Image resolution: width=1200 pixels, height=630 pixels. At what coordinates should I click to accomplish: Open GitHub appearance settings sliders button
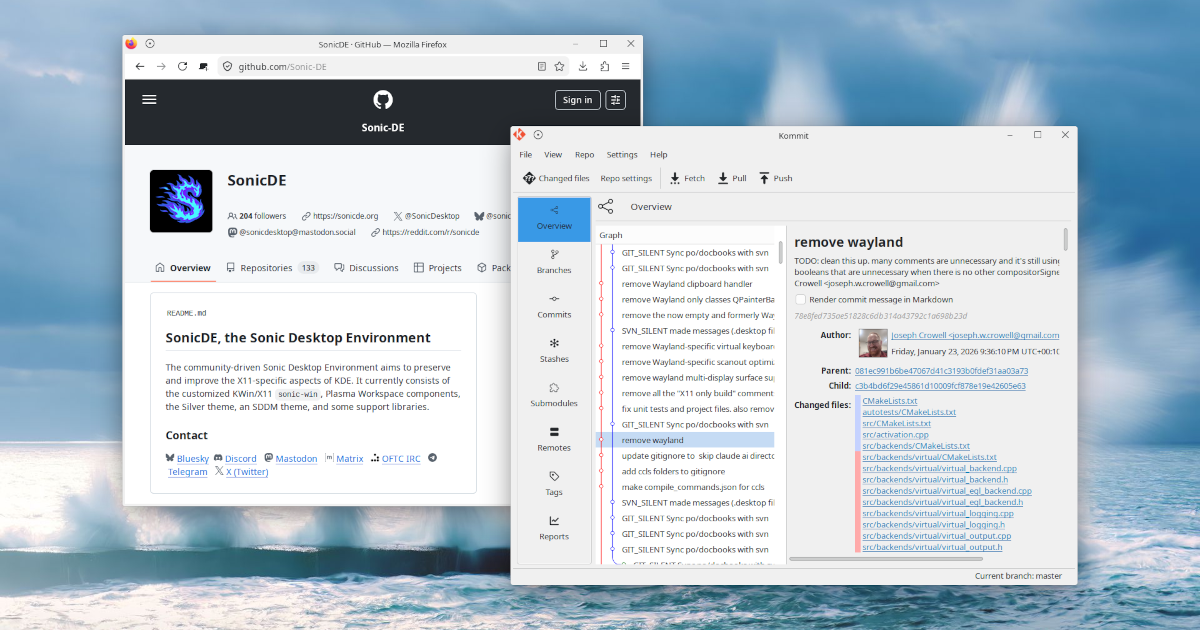pyautogui.click(x=616, y=99)
